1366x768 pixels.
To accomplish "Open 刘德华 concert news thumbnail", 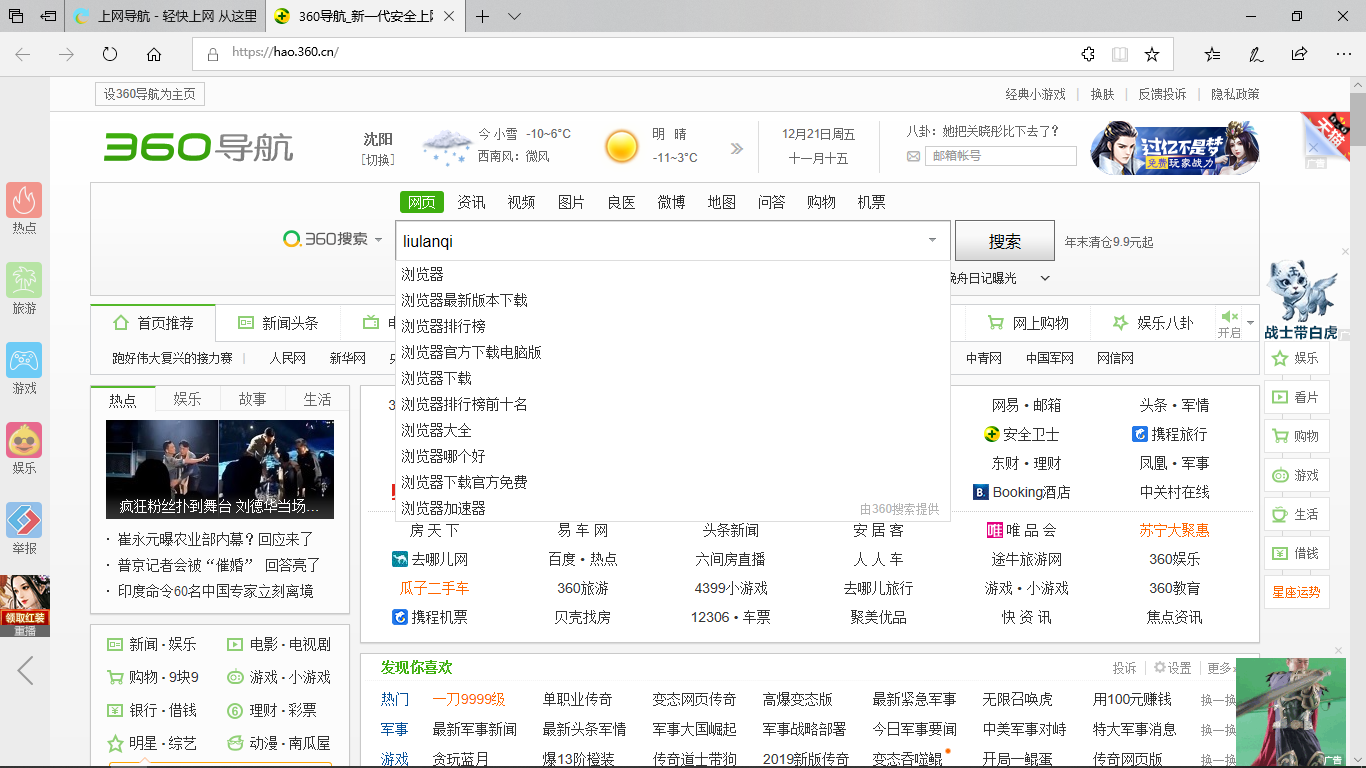I will point(220,469).
